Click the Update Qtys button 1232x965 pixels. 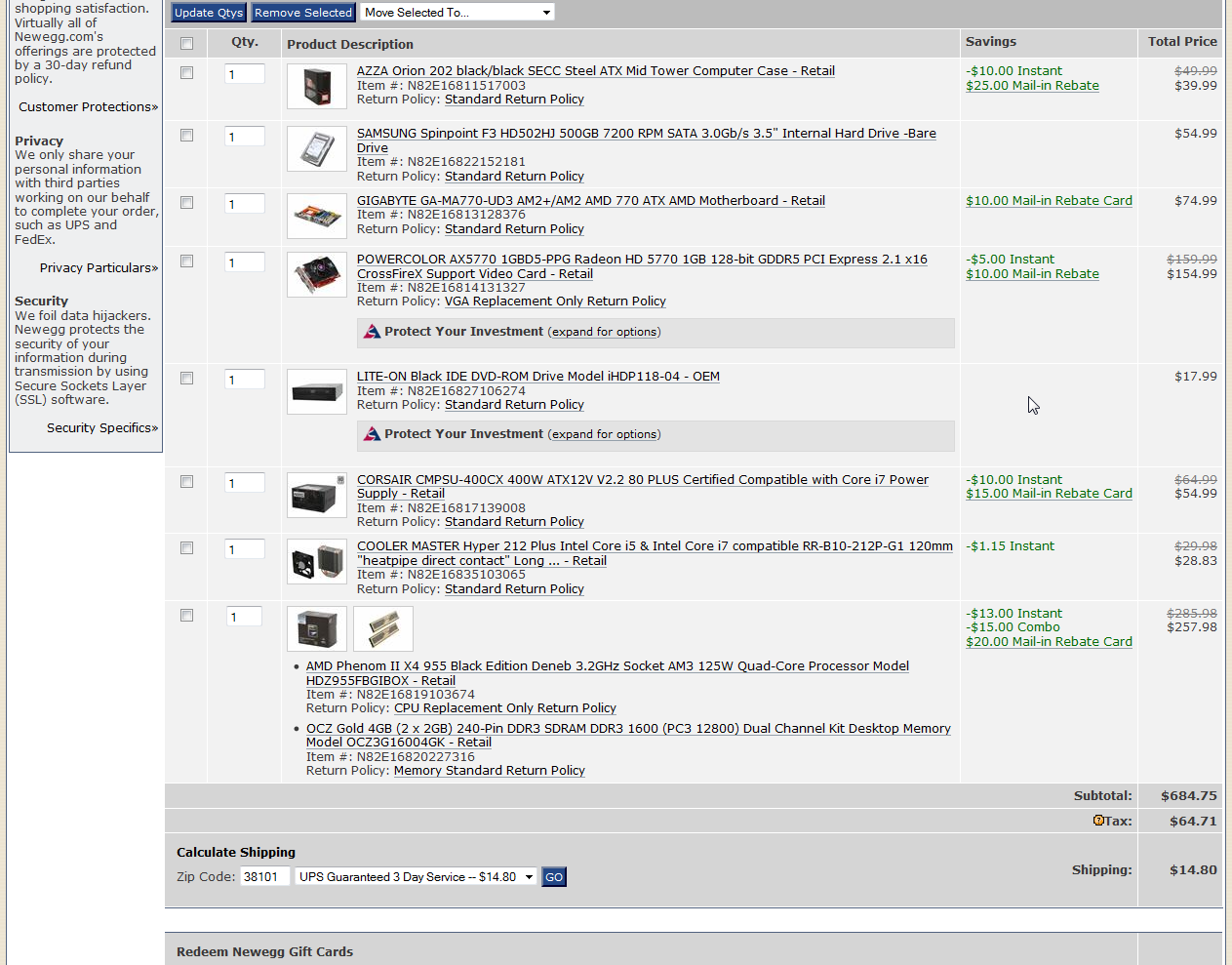pyautogui.click(x=209, y=13)
